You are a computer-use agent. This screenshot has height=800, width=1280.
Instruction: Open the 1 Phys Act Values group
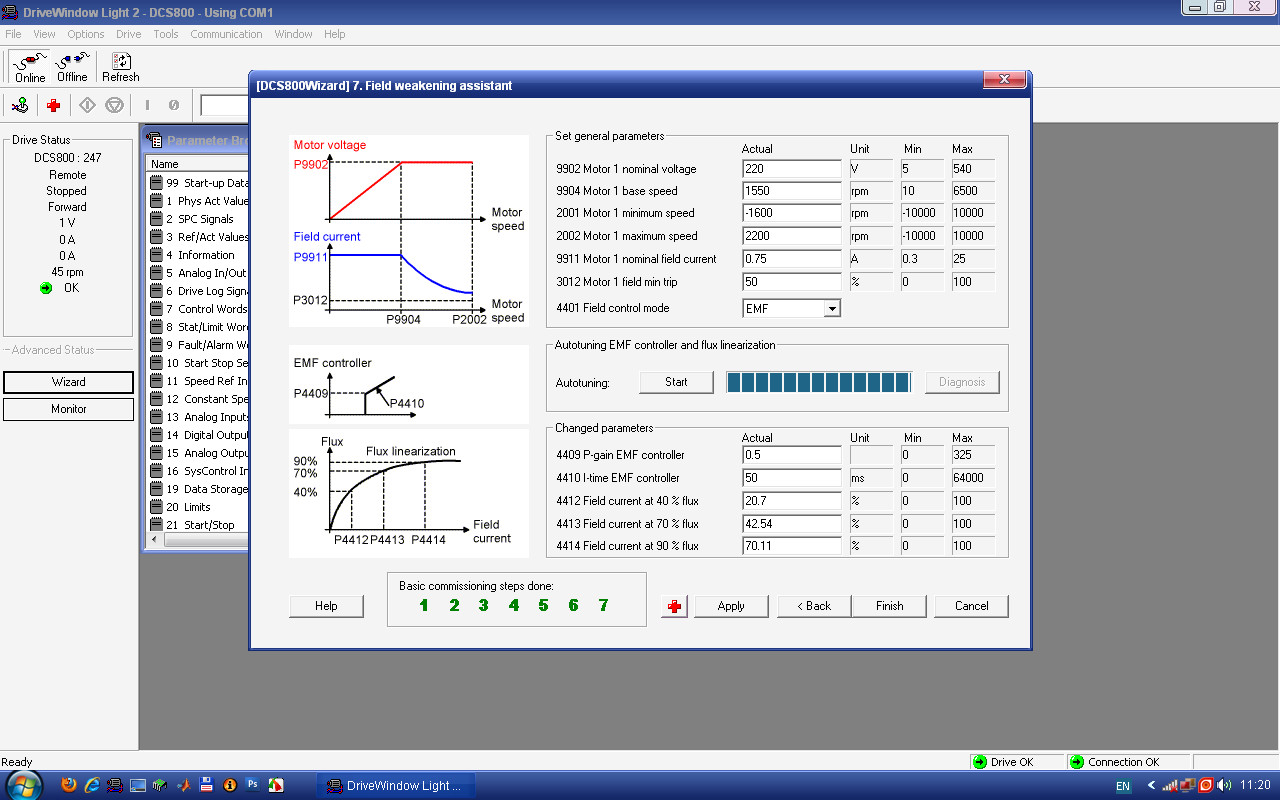[x=198, y=201]
